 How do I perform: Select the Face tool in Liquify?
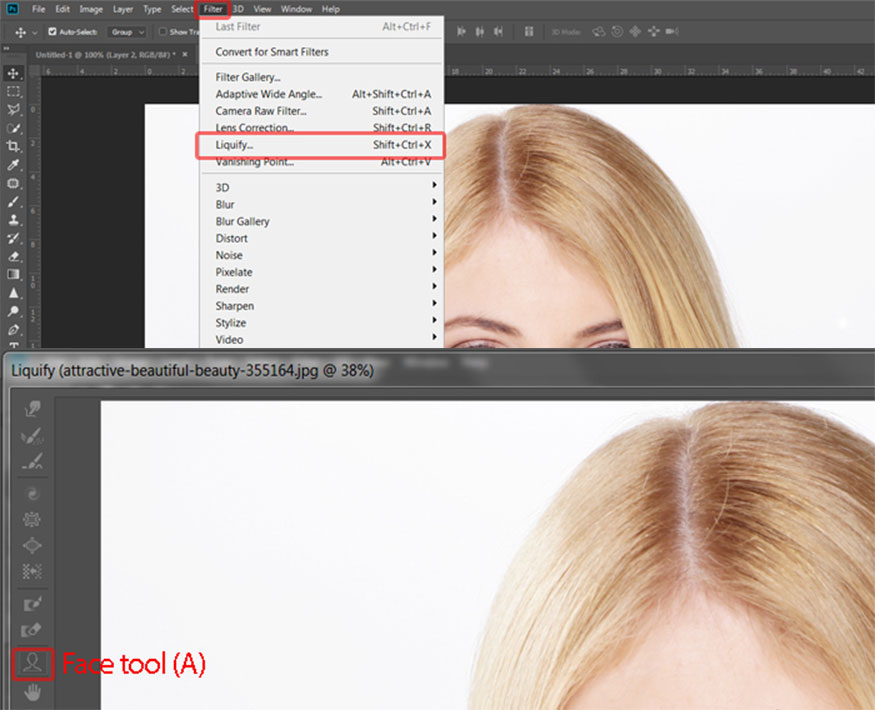coord(32,662)
